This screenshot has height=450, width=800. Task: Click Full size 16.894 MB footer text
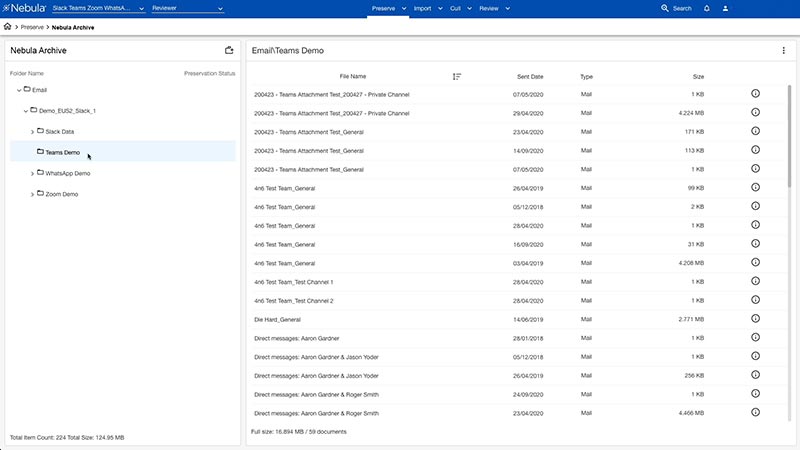(x=298, y=432)
